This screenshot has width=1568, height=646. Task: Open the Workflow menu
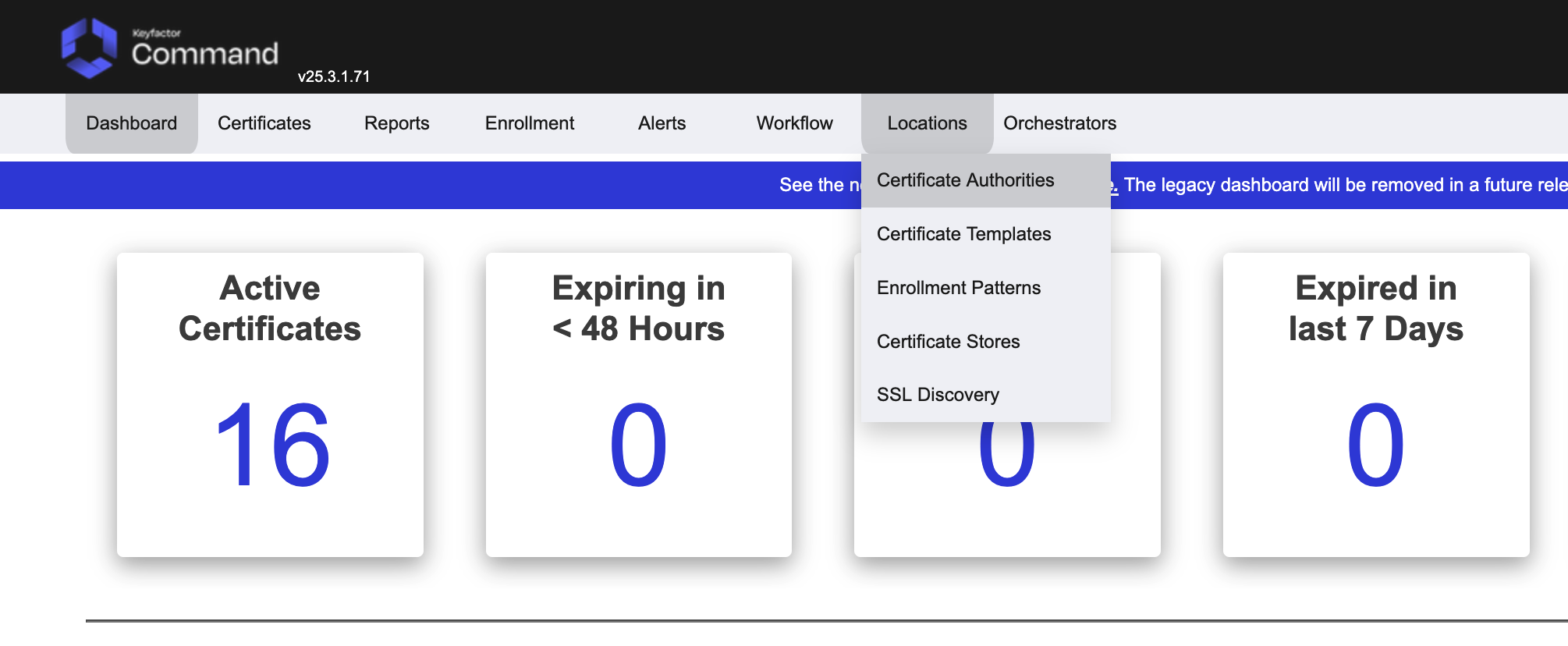794,123
